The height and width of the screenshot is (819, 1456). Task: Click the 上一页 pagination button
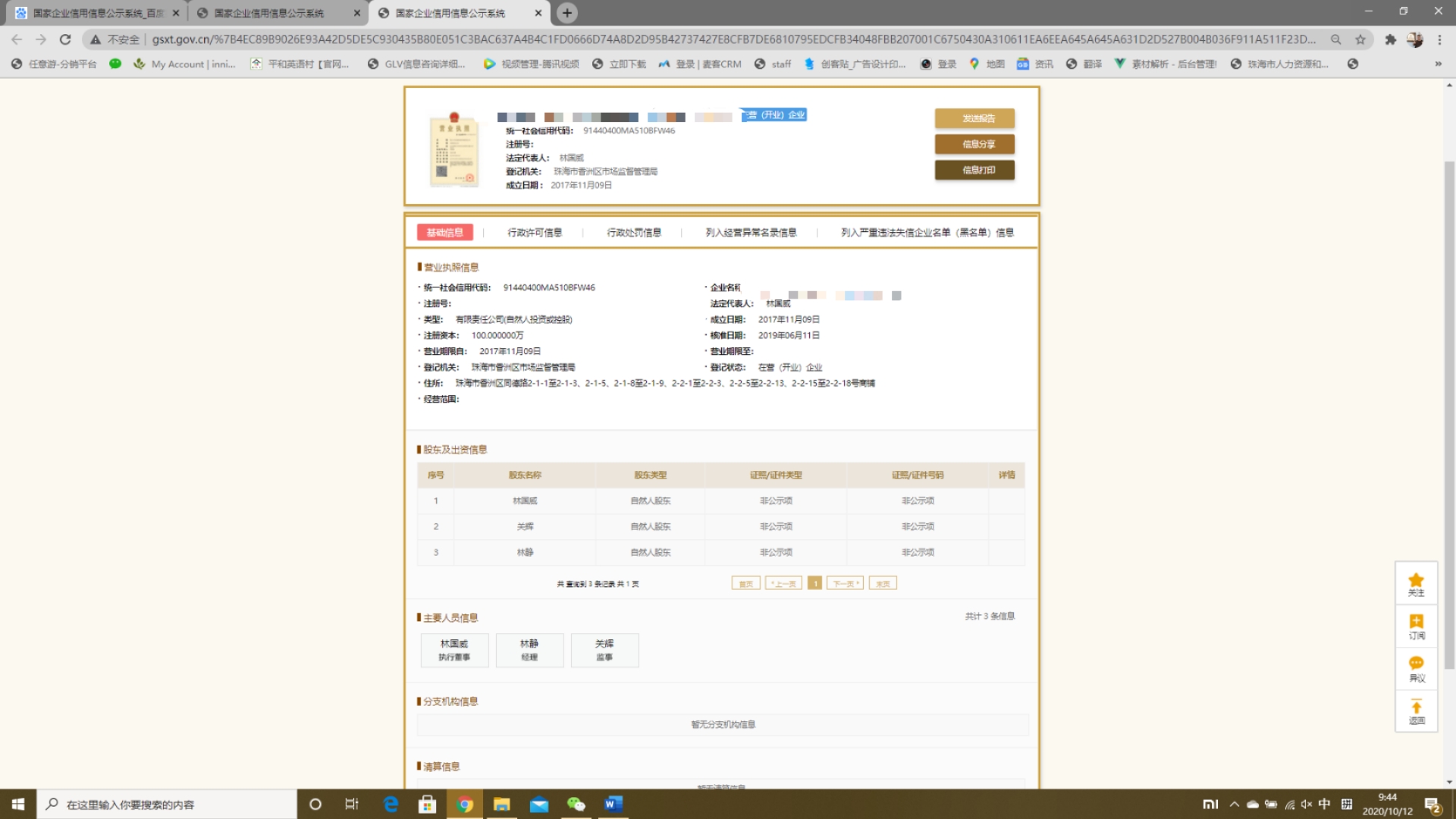783,583
